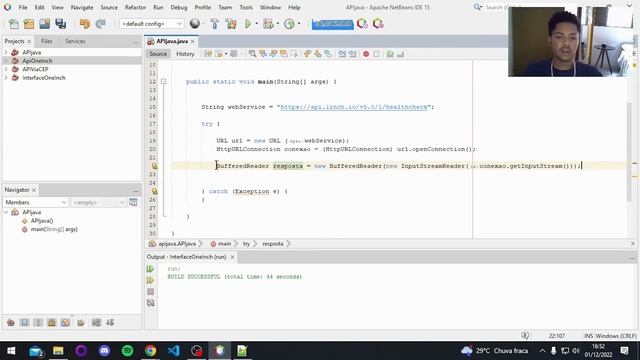Click the globe browser icon in the toolbar
Screen dimensions: 640x360
195,24
